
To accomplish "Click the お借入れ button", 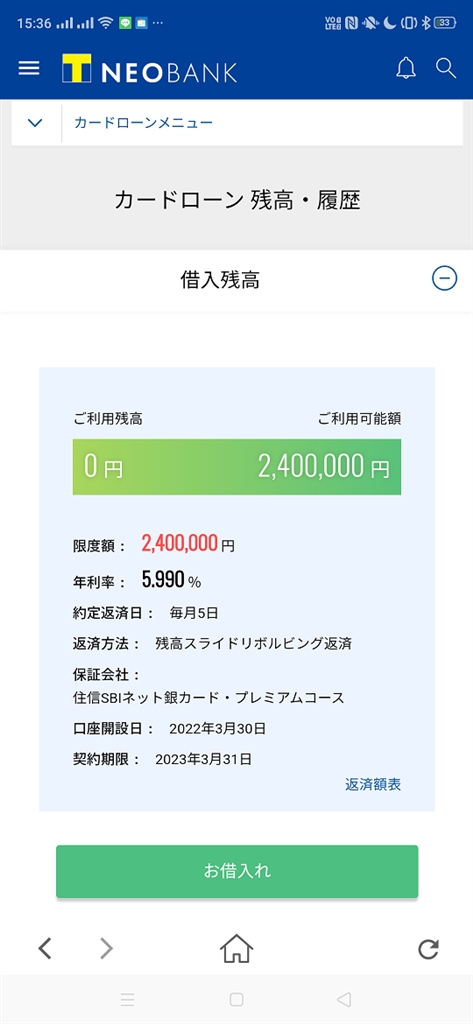I will coord(236,871).
